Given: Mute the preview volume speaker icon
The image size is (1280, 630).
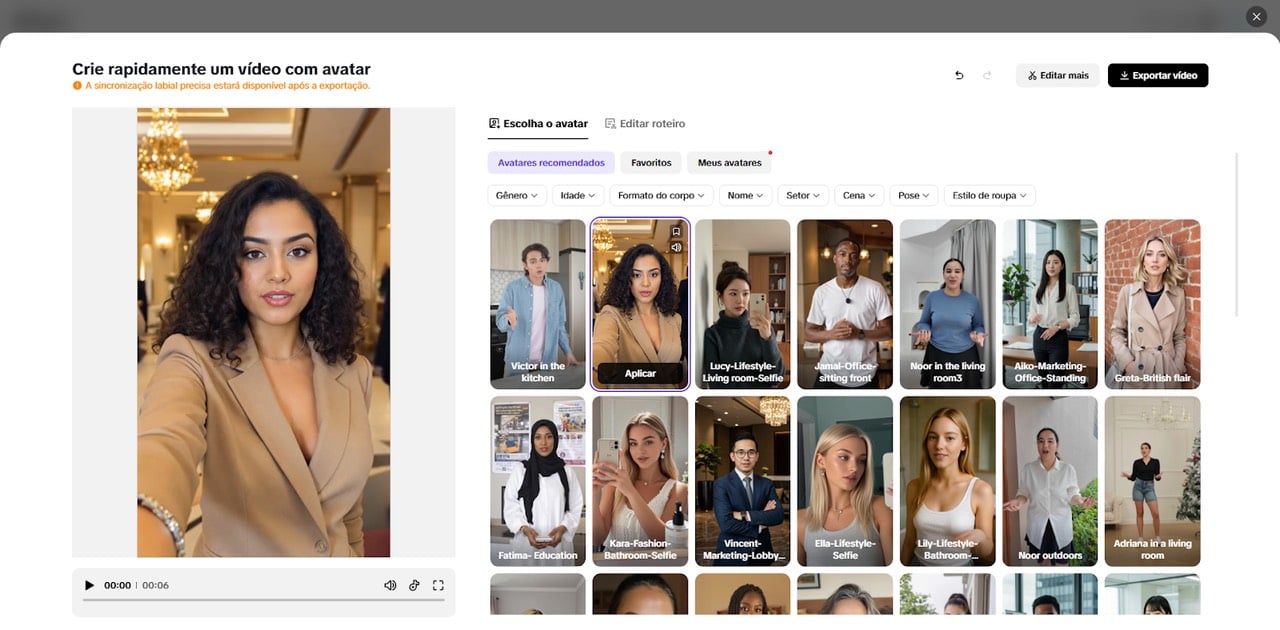Looking at the screenshot, I should [x=390, y=585].
